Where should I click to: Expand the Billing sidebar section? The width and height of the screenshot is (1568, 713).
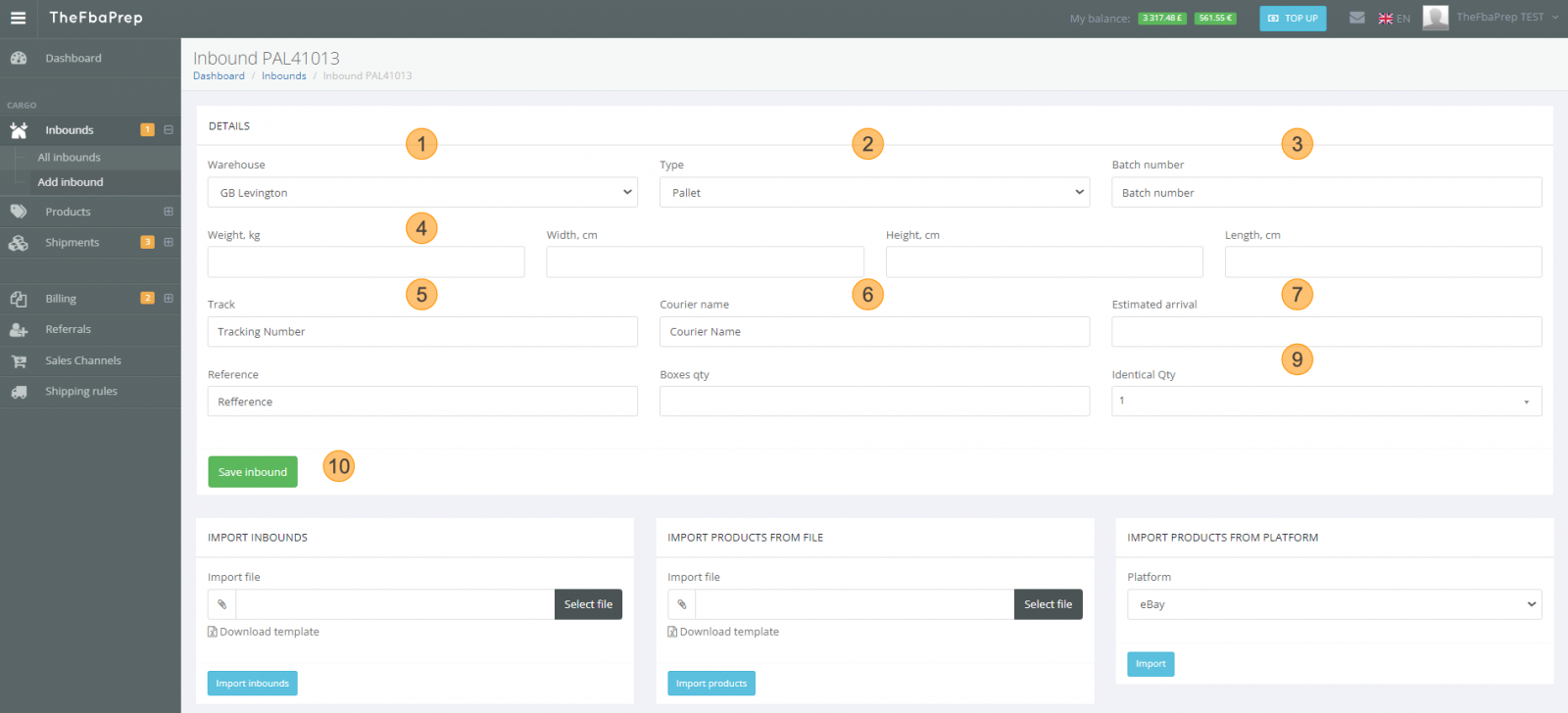coord(169,298)
